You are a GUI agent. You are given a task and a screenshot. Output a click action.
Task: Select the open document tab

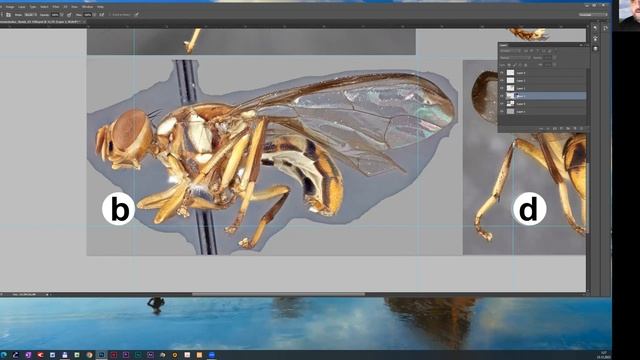43,22
